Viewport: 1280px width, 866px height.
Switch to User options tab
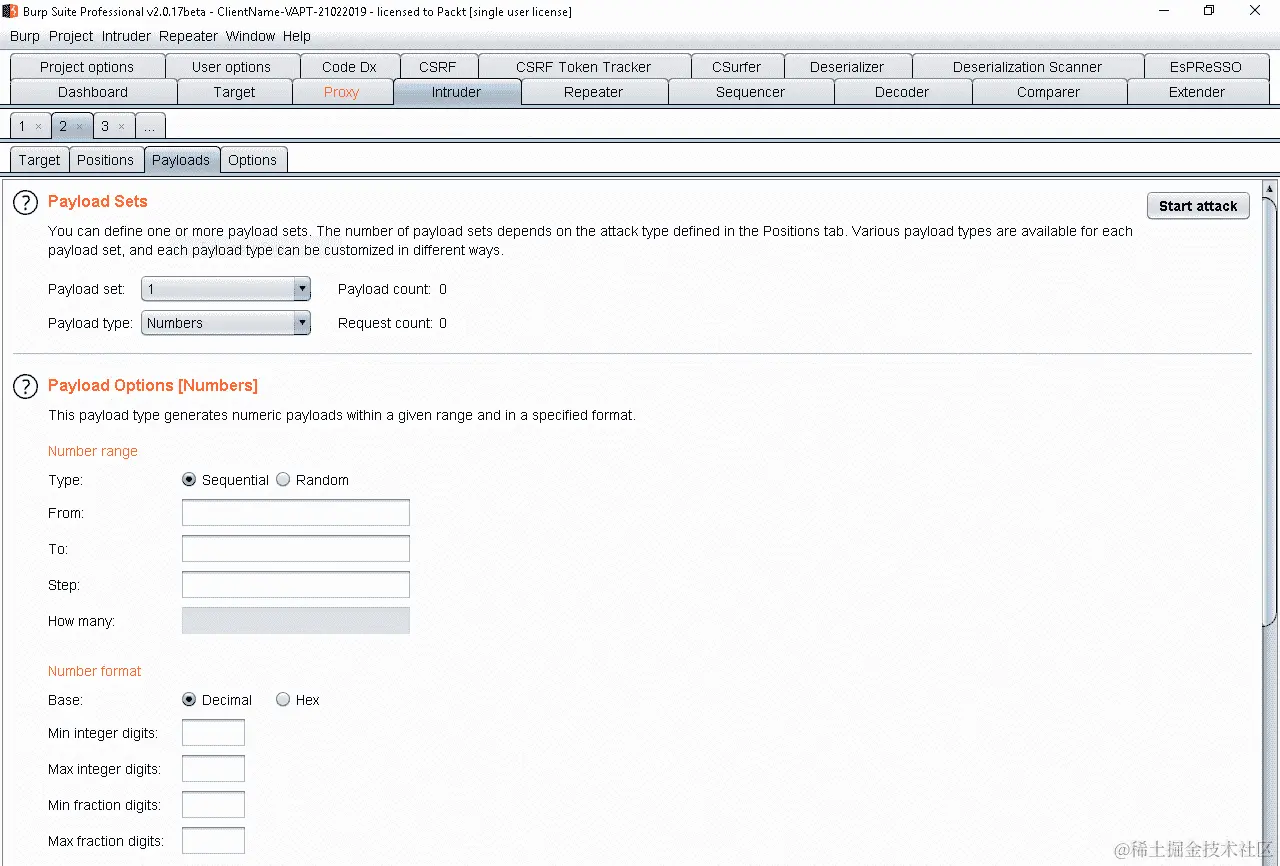pyautogui.click(x=231, y=67)
